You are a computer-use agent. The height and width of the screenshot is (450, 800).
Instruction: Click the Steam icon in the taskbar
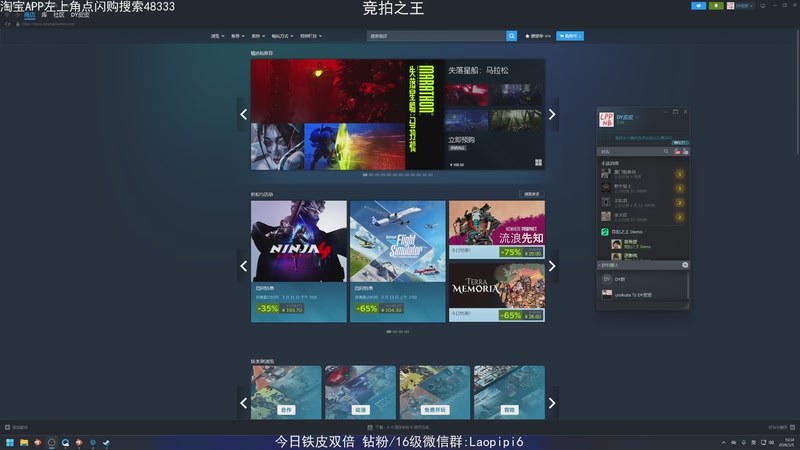point(106,442)
